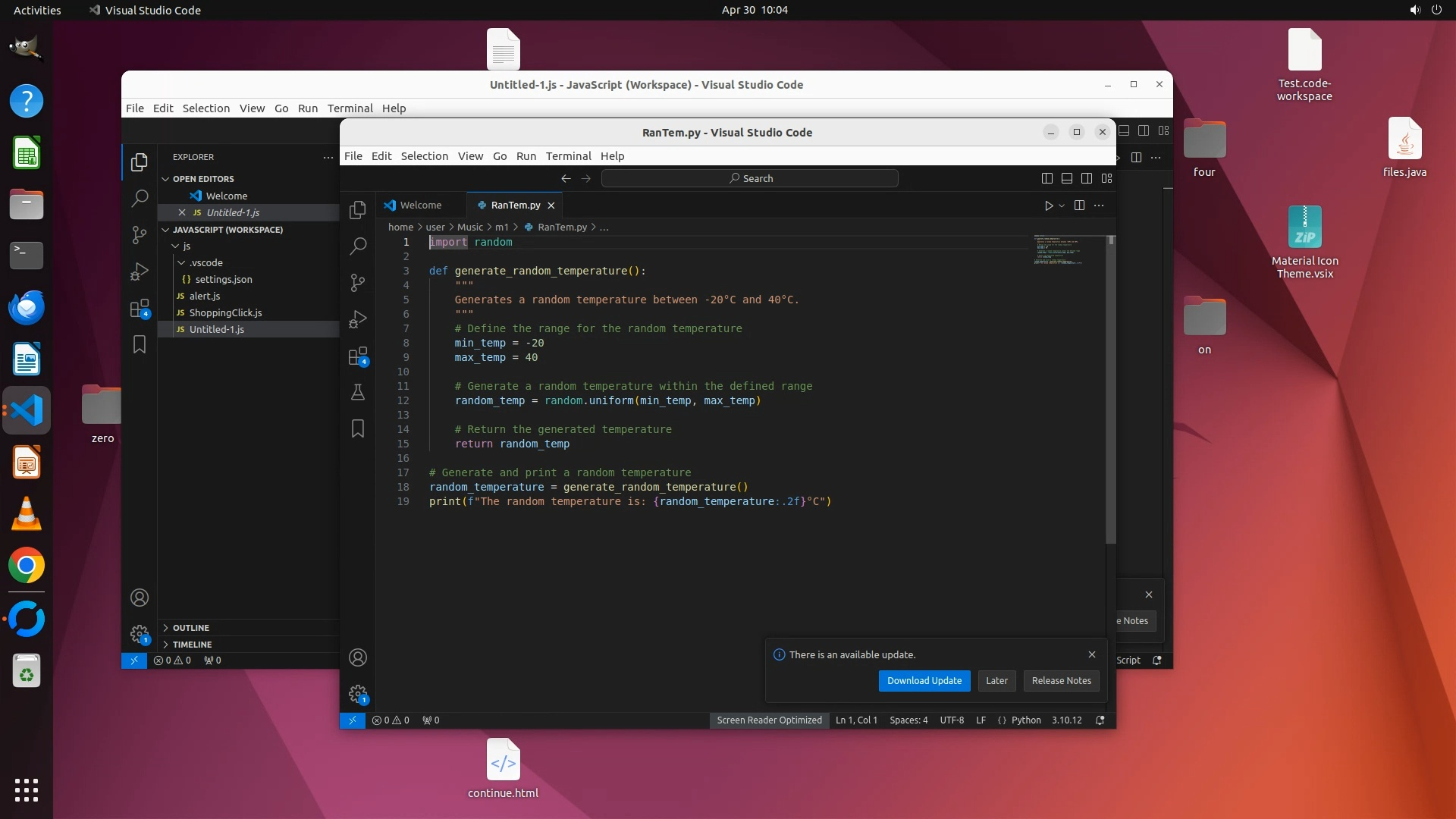Toggle Secondary Side Bar layout button
Viewport: 1456px width, 819px height.
tap(1087, 178)
